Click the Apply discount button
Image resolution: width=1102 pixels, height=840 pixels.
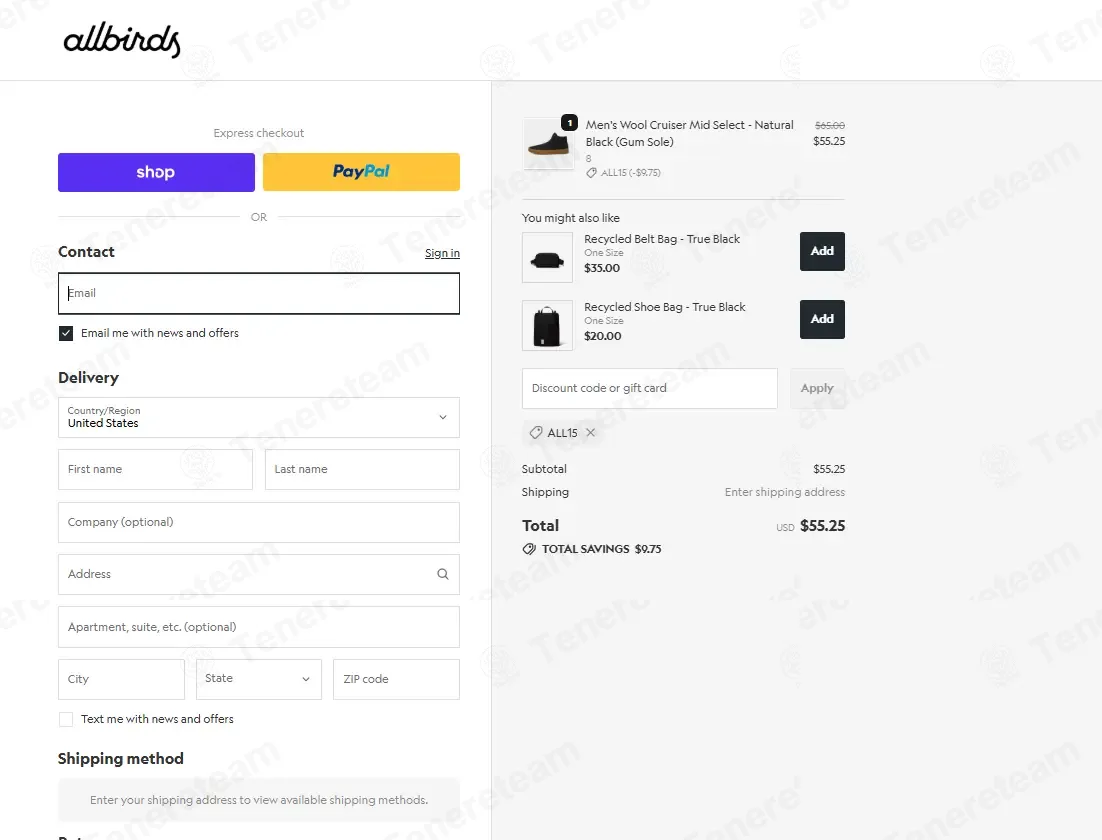pos(817,389)
